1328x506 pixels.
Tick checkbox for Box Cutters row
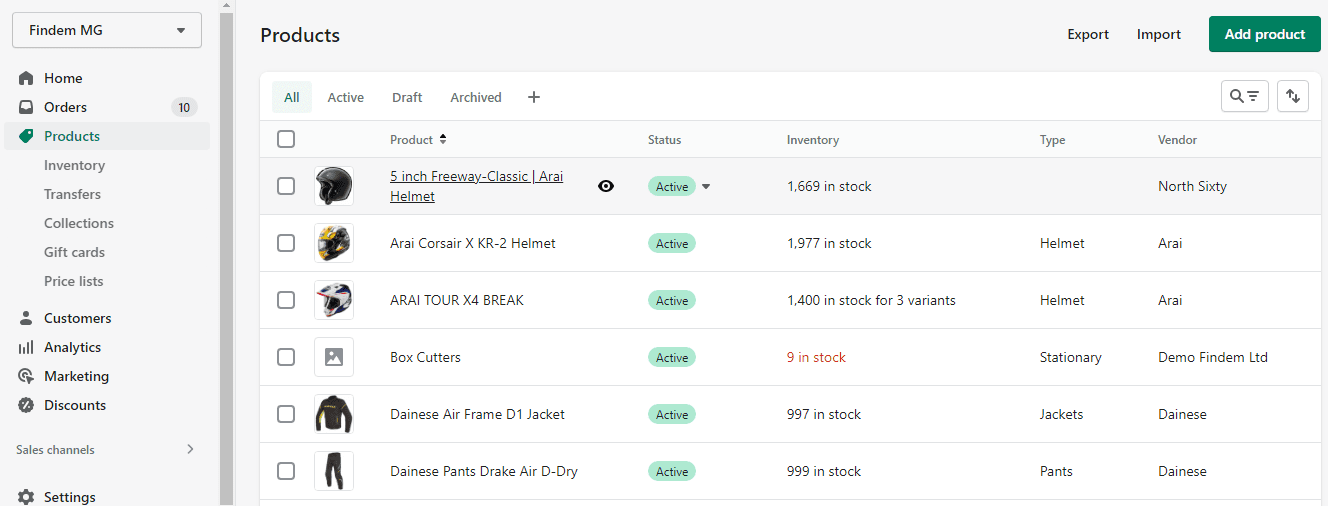(x=286, y=357)
